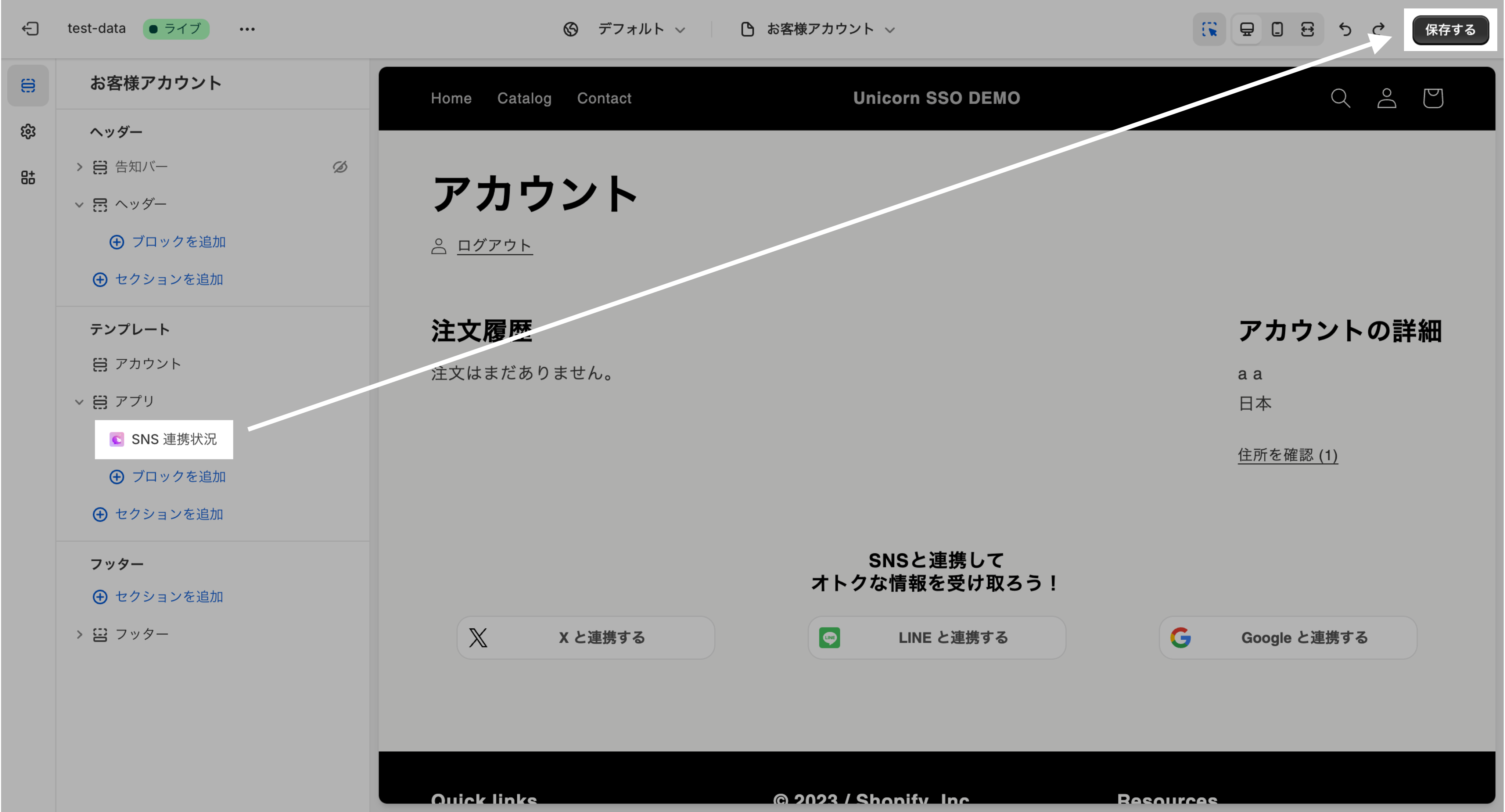The width and height of the screenshot is (1505, 812).
Task: Toggle visibility of 告知バー section
Action: tap(340, 167)
